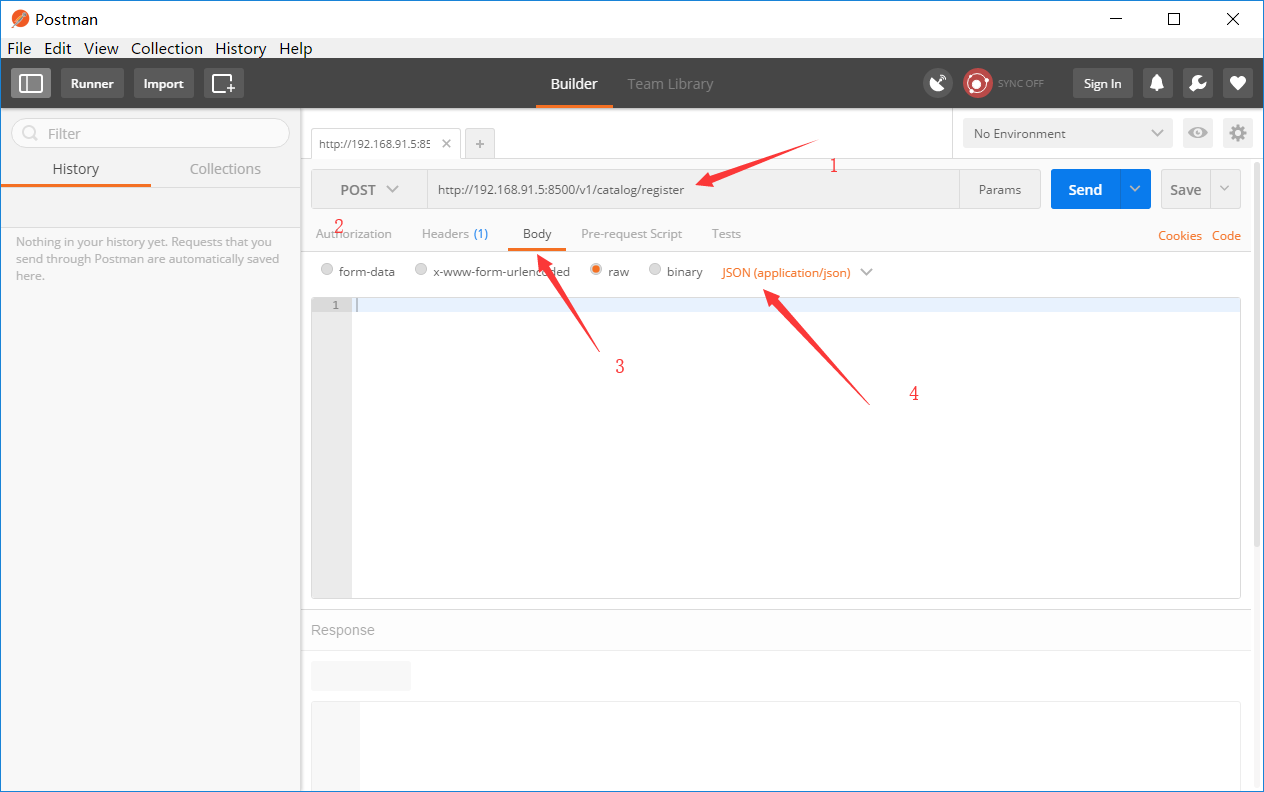1264x792 pixels.
Task: Click the interceptor satellite icon
Action: tap(938, 83)
